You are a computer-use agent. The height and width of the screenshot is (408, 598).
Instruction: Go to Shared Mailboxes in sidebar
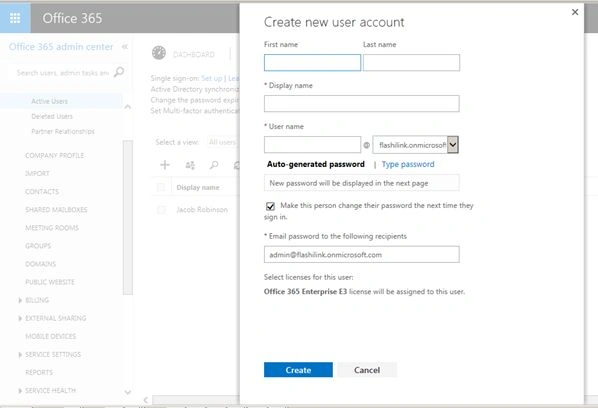coord(56,210)
